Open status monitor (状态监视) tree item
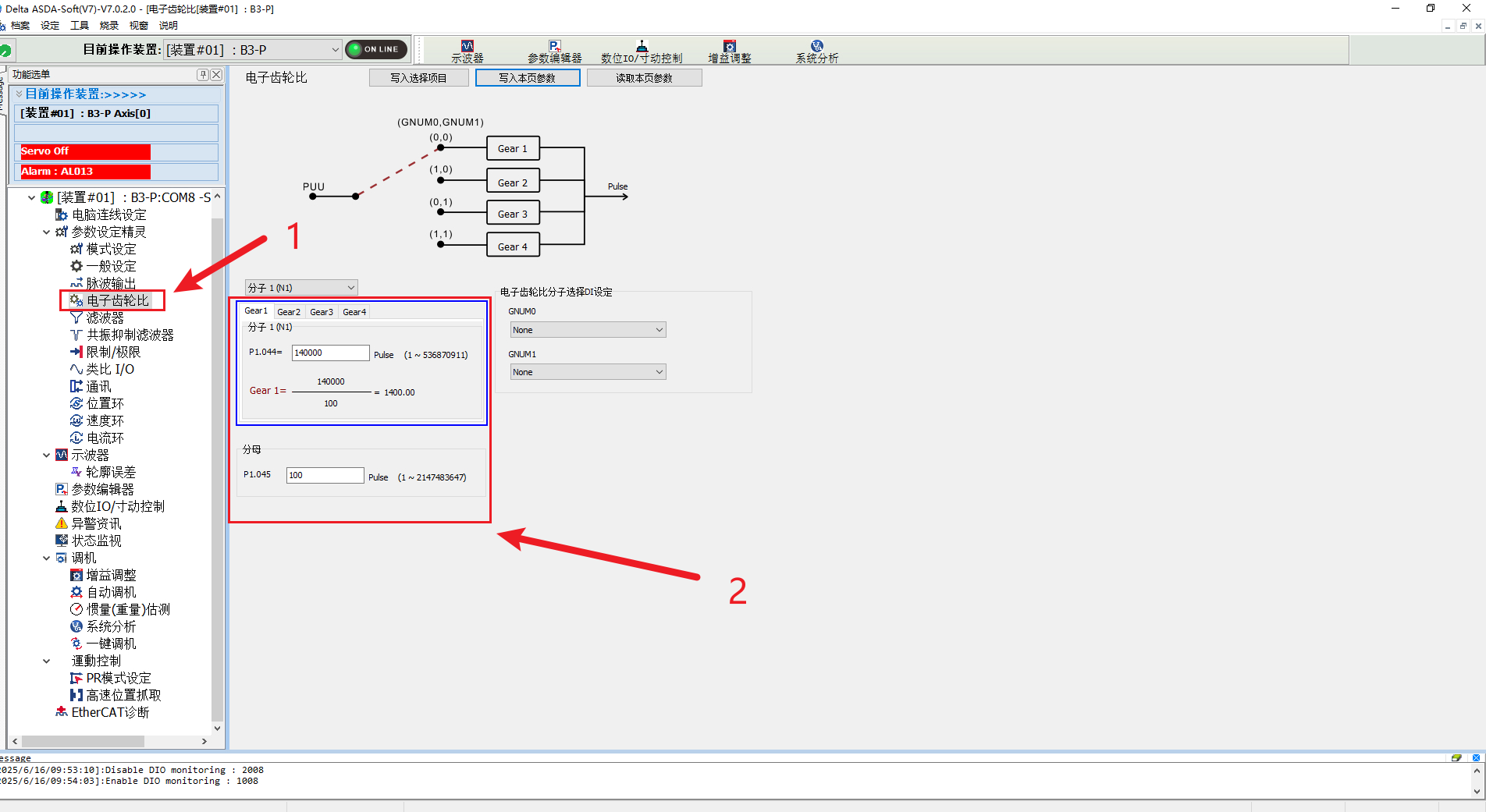Image resolution: width=1486 pixels, height=812 pixels. (x=96, y=541)
